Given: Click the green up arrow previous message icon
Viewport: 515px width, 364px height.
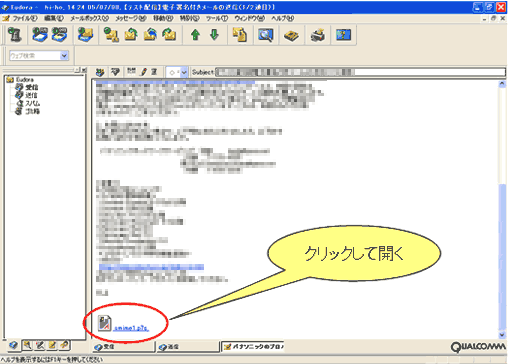Looking at the screenshot, I should 195,35.
